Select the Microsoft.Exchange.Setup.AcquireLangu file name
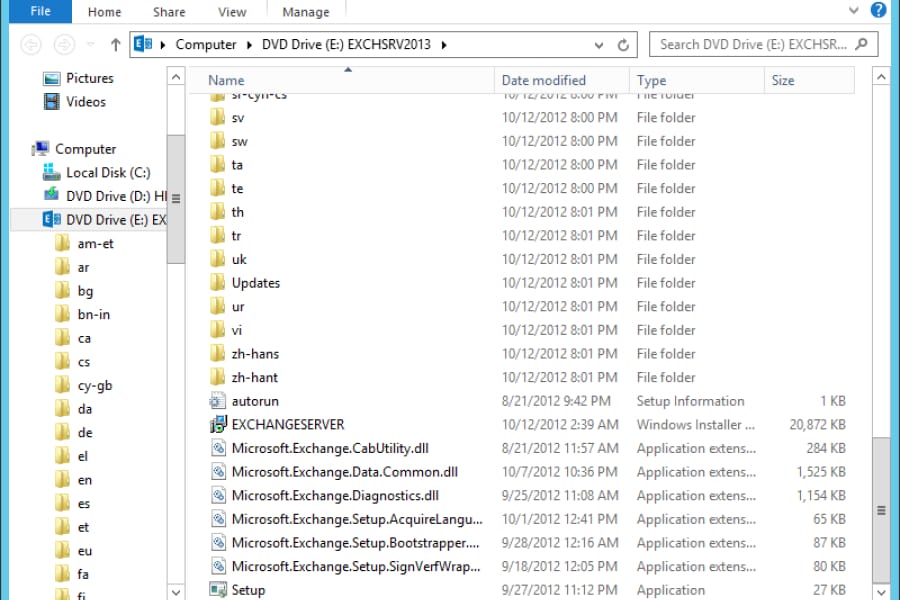Viewport: 900px width, 600px height. click(357, 519)
